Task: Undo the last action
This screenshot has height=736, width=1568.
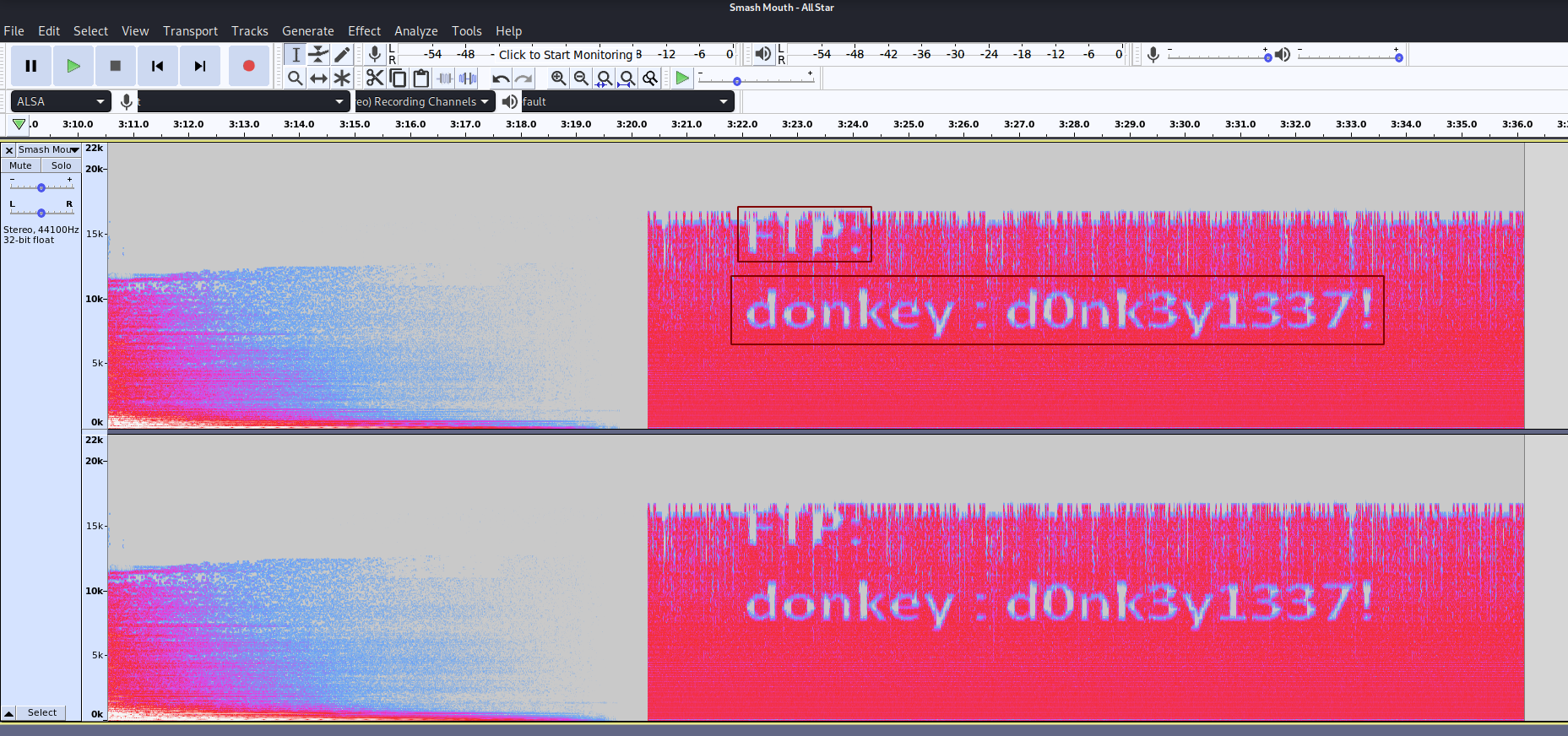Action: coord(501,78)
